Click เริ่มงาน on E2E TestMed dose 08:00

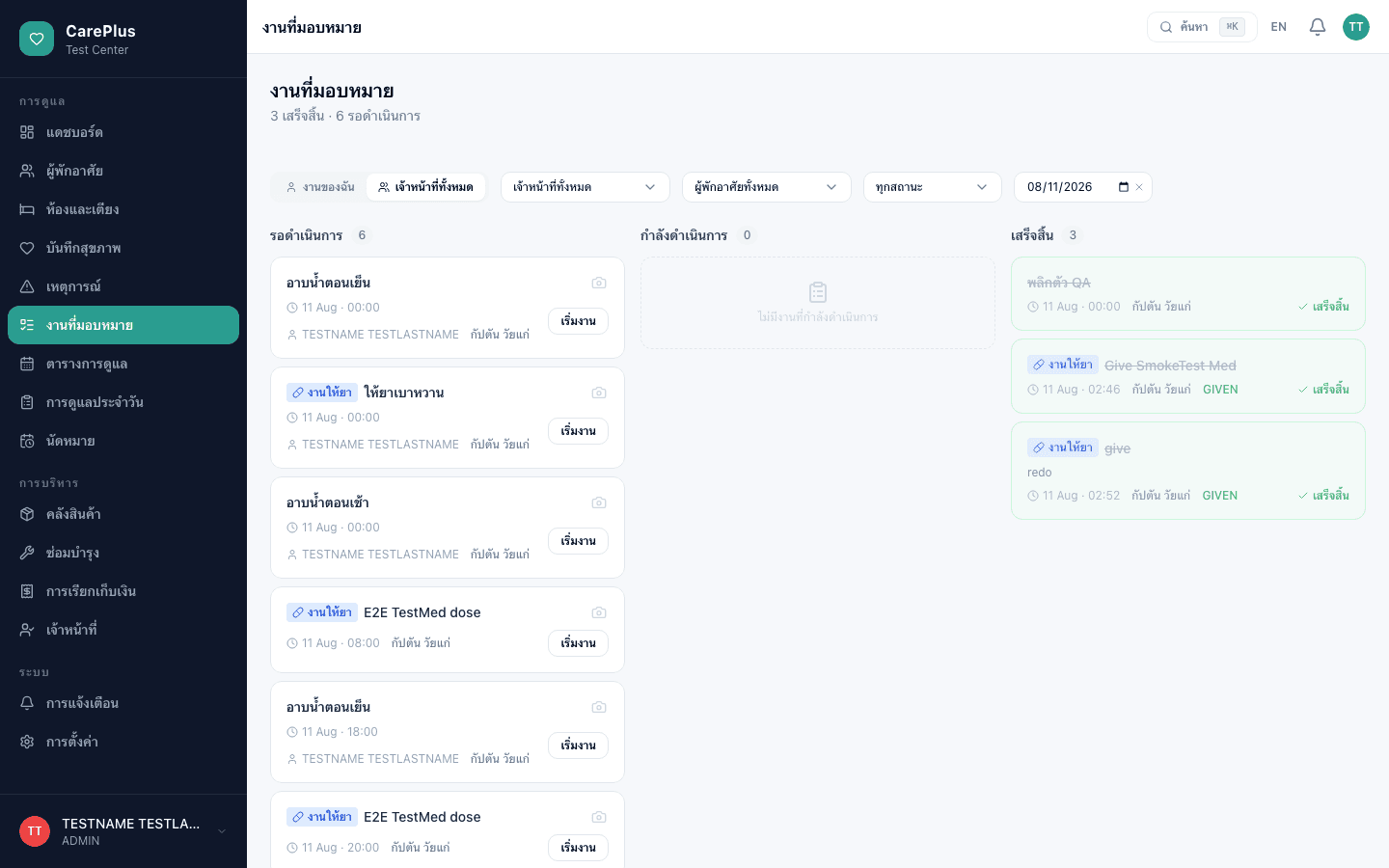click(x=579, y=643)
